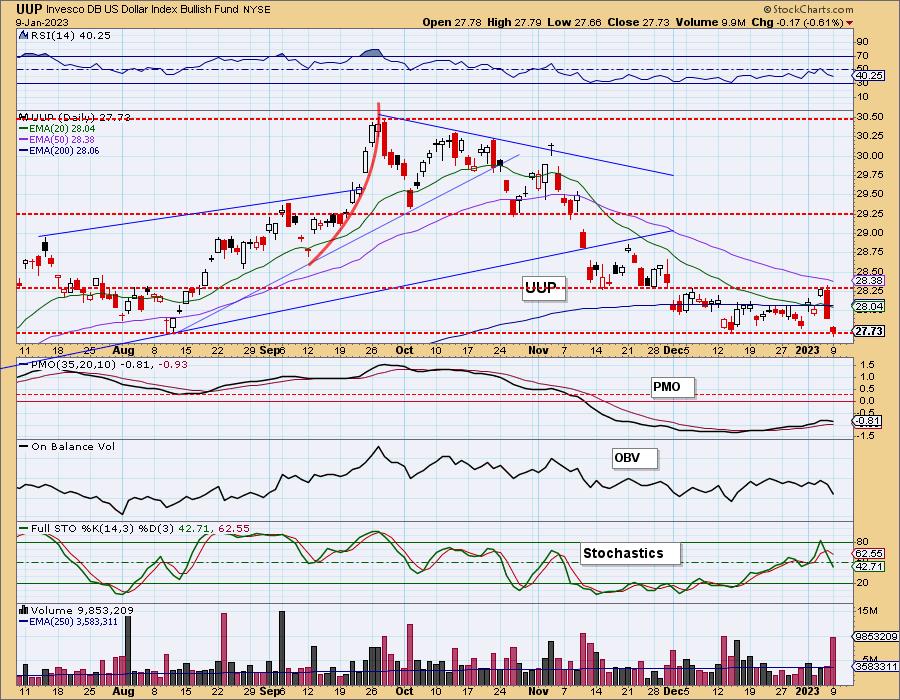
Task: Click the EMA(250) 3,583,311 legend label
Action: point(74,621)
